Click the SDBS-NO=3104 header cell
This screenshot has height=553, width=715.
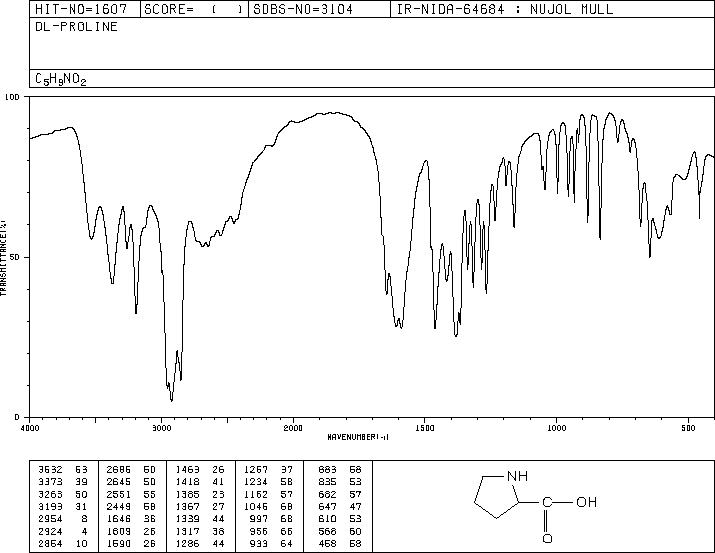(319, 9)
